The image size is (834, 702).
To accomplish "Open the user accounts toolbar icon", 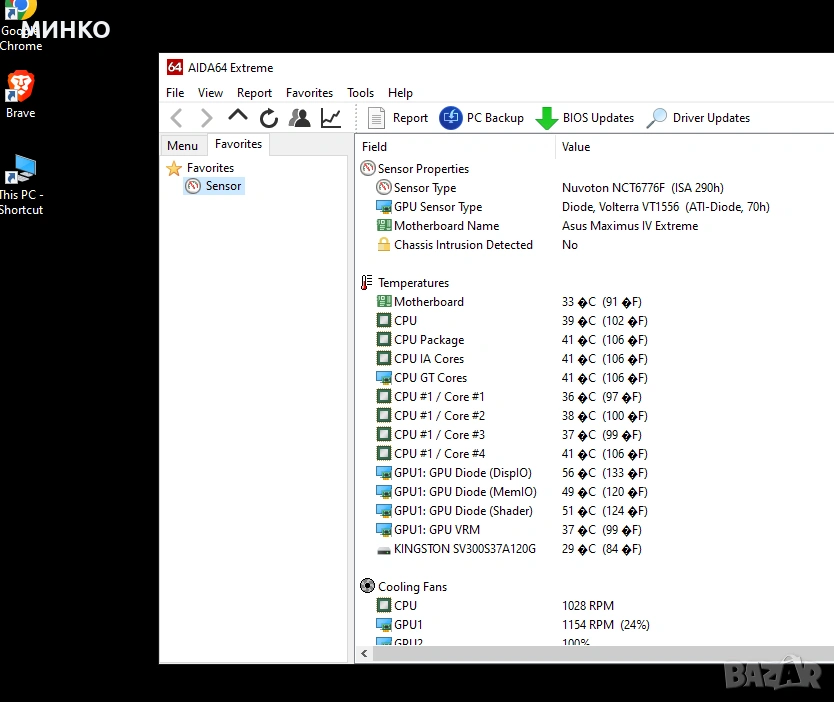I will coord(299,118).
